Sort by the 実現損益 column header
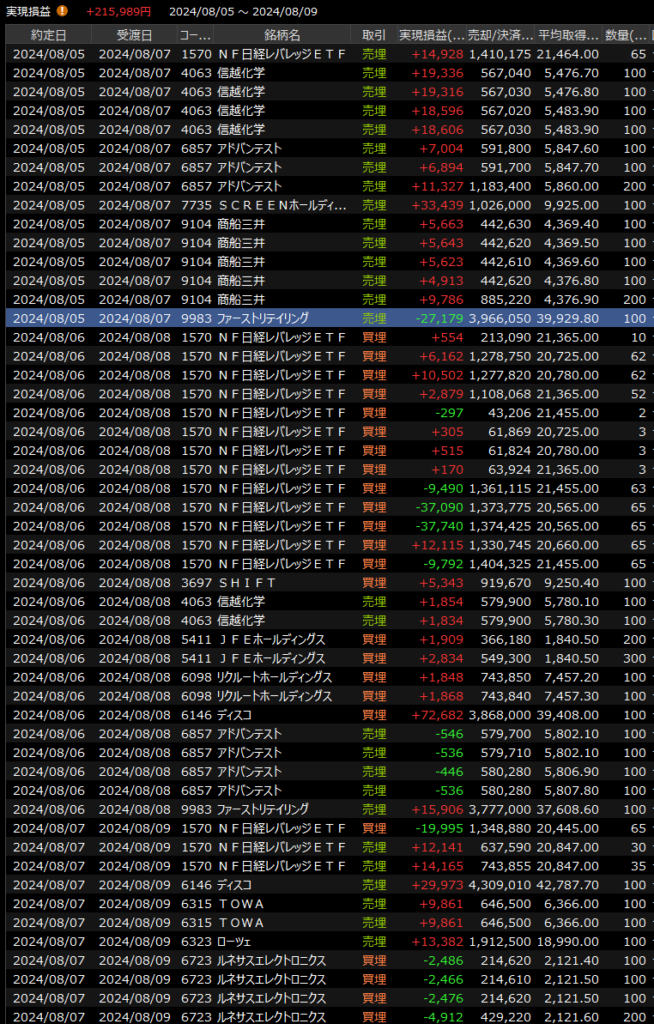 431,35
